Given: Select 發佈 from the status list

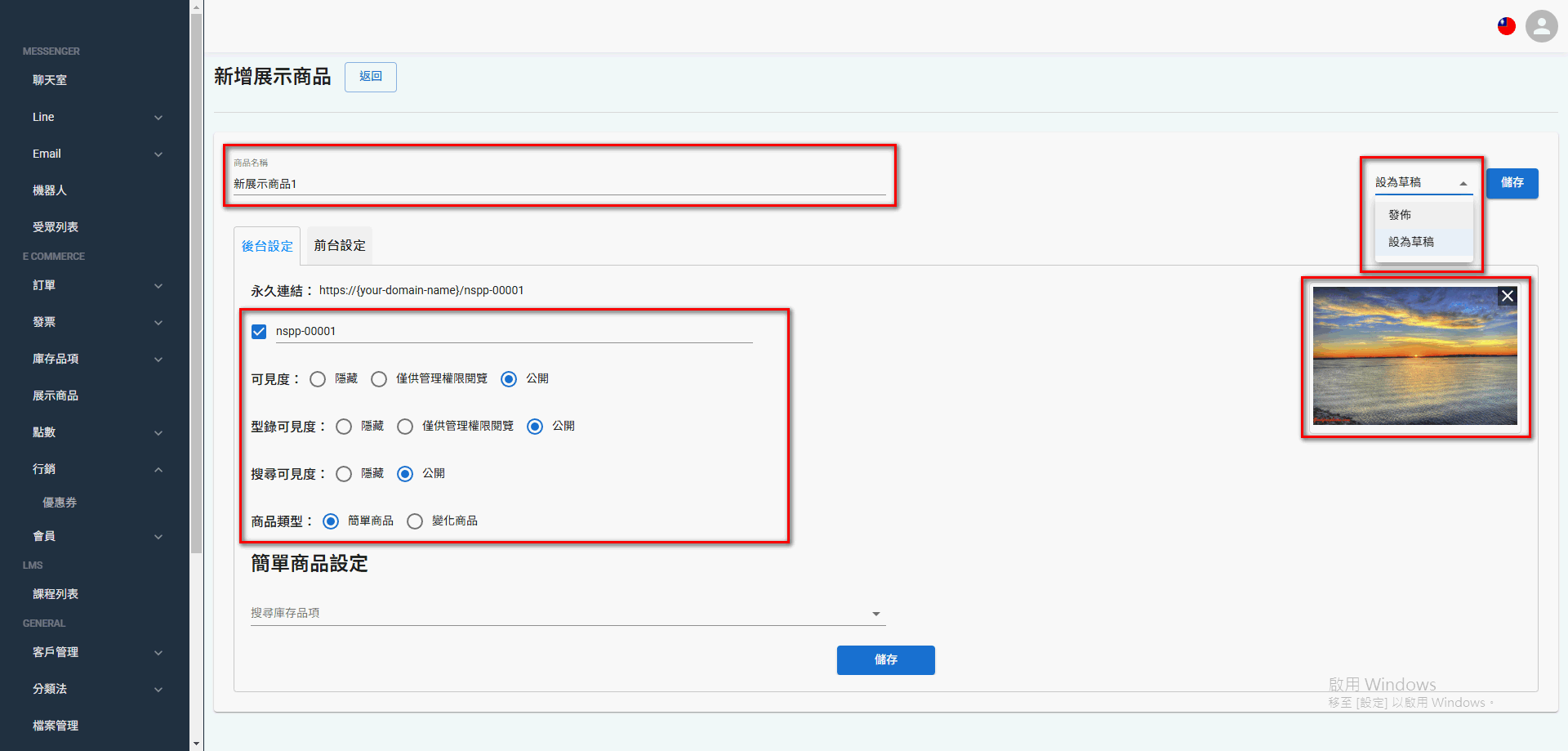Looking at the screenshot, I should pos(1423,215).
